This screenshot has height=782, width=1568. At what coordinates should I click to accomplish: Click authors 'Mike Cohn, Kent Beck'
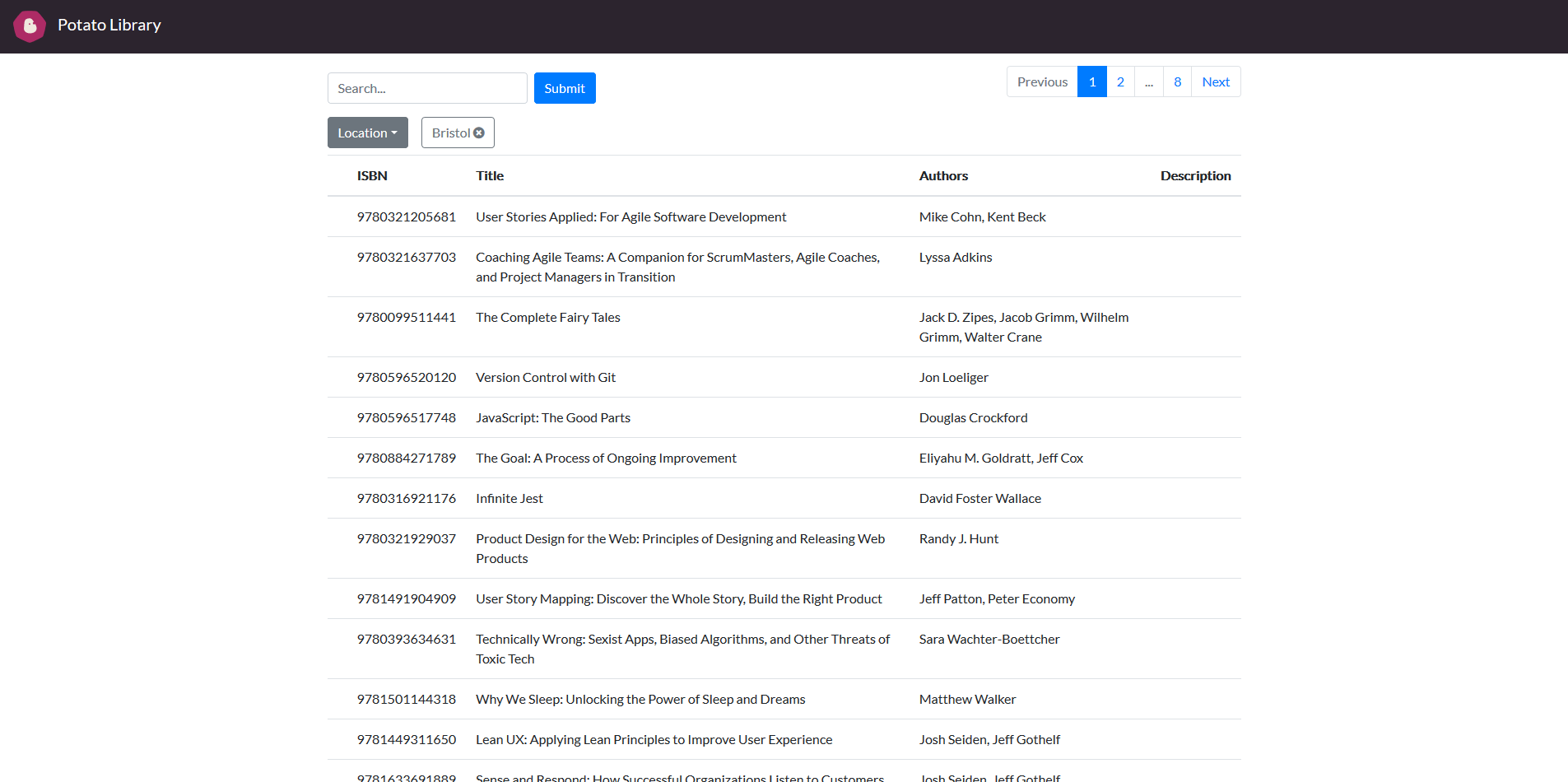[983, 216]
